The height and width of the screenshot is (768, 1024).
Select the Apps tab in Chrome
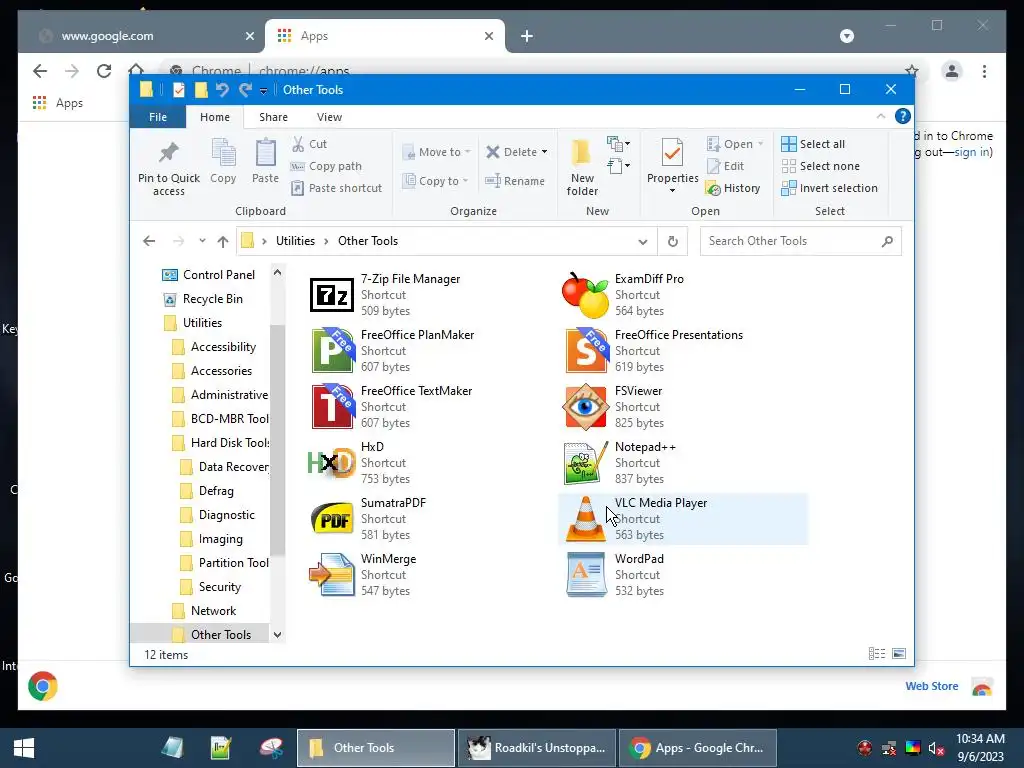pos(385,36)
